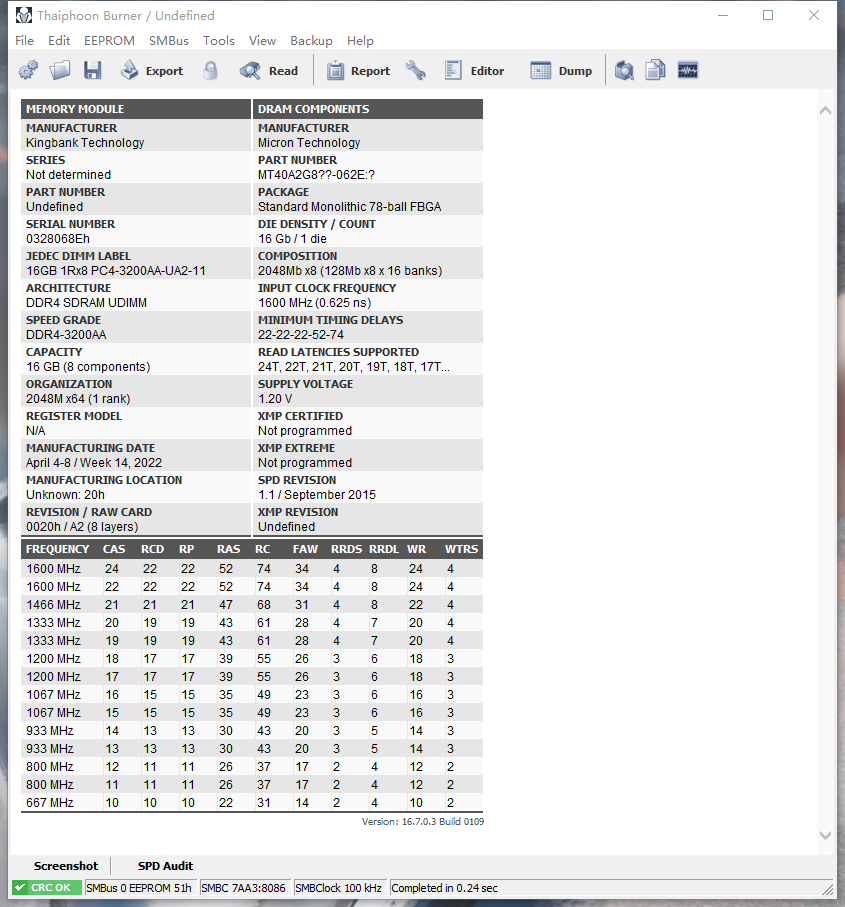This screenshot has width=845, height=907.
Task: Click the Export toolbar button
Action: tap(152, 71)
